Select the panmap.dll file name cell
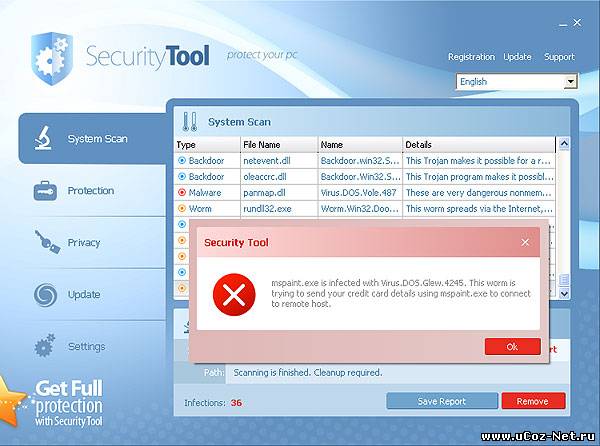This screenshot has width=600, height=446. click(279, 192)
